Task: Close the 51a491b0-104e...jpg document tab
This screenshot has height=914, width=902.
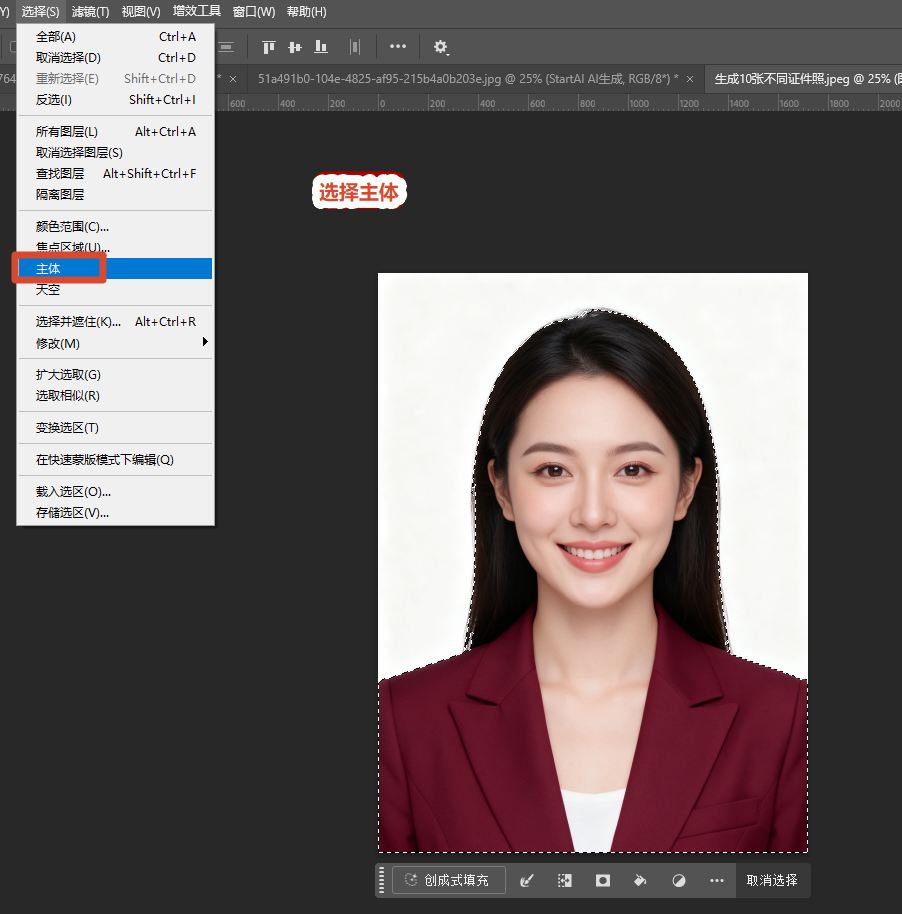Action: pyautogui.click(x=690, y=79)
